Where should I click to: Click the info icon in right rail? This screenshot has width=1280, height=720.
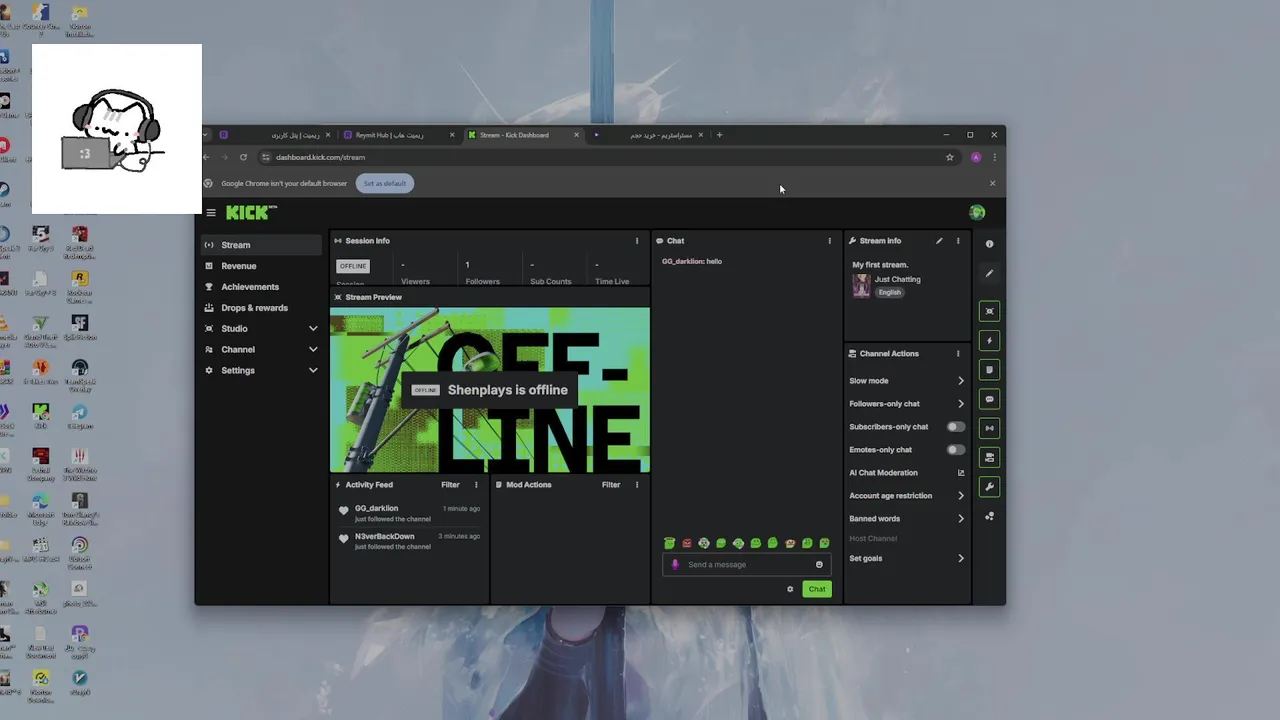[990, 244]
